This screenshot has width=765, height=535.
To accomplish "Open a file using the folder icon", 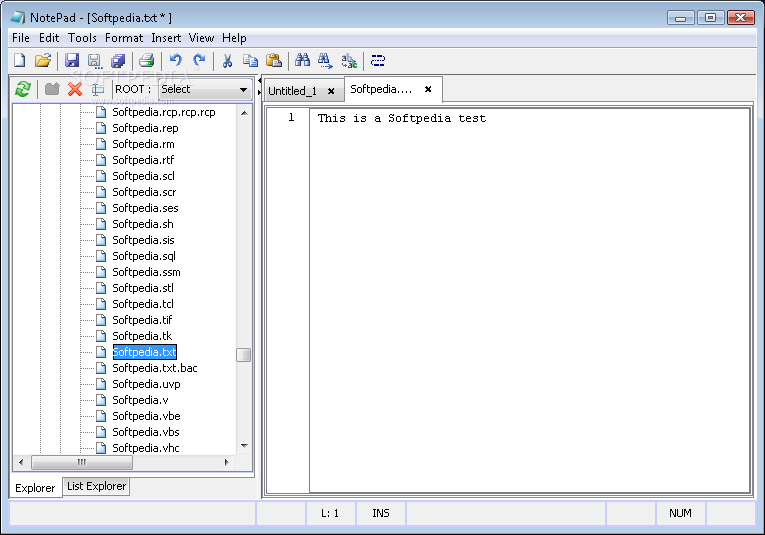I will click(x=43, y=60).
